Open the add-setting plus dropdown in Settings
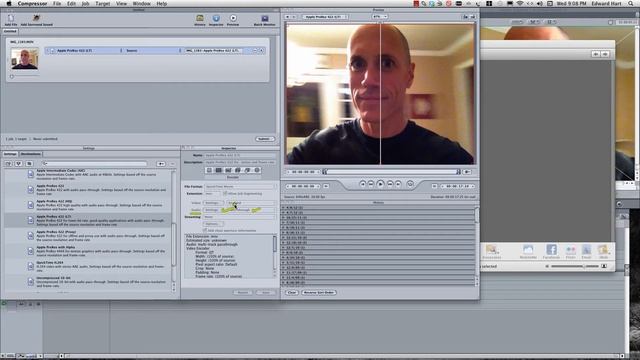 click(161, 164)
